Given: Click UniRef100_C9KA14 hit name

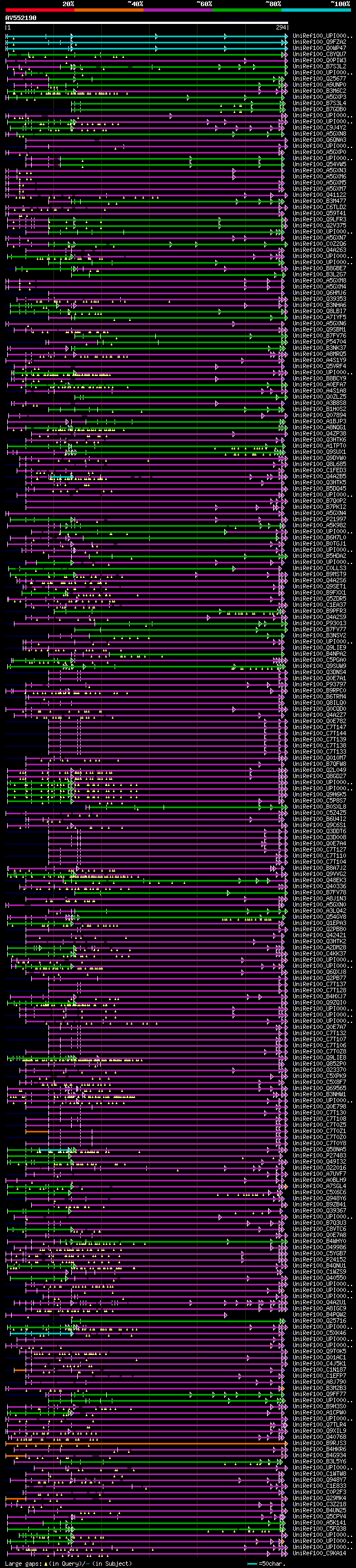Looking at the screenshot, I should [x=319, y=1553].
